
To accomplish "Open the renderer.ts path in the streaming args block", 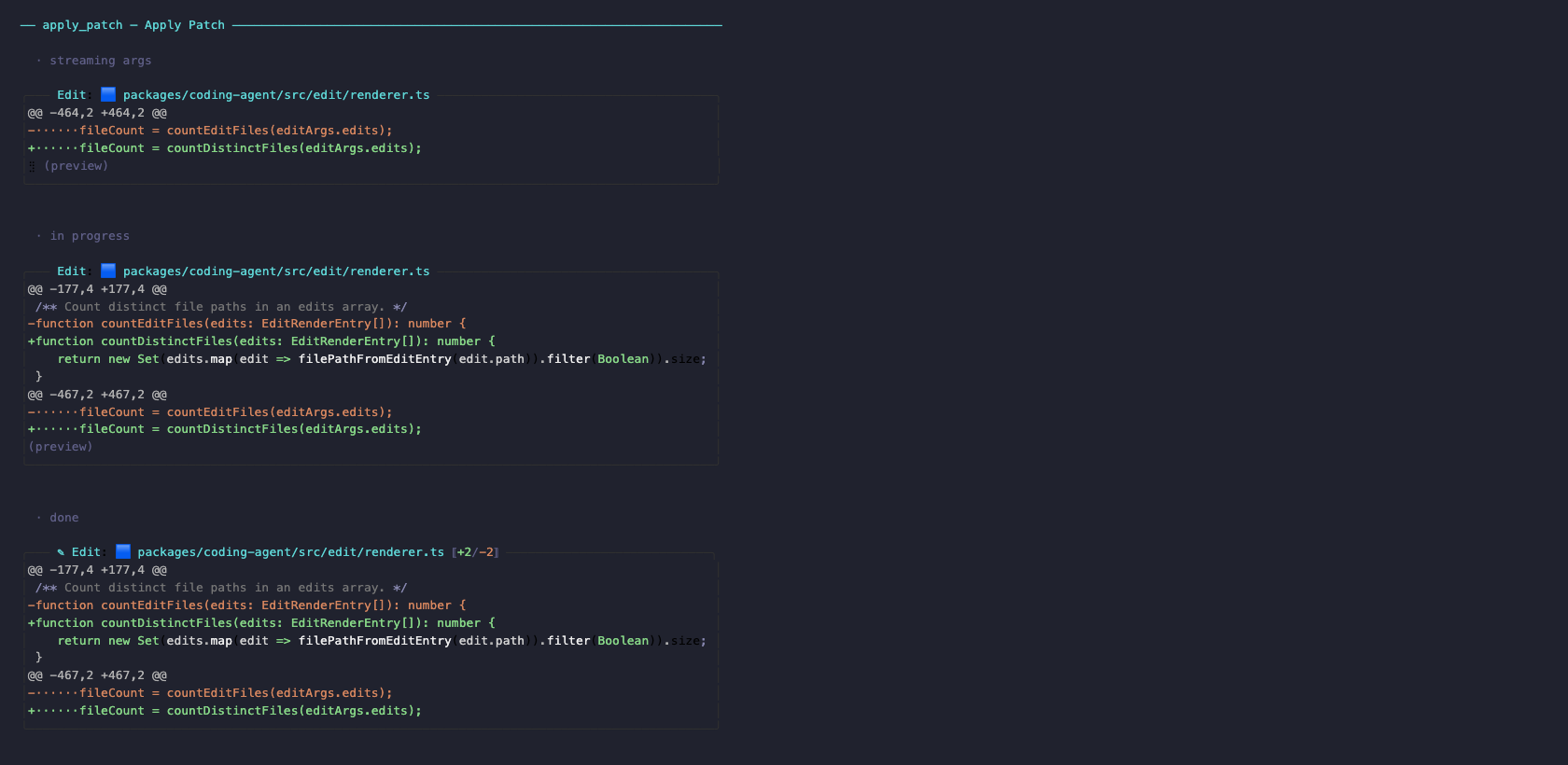I will click(276, 95).
